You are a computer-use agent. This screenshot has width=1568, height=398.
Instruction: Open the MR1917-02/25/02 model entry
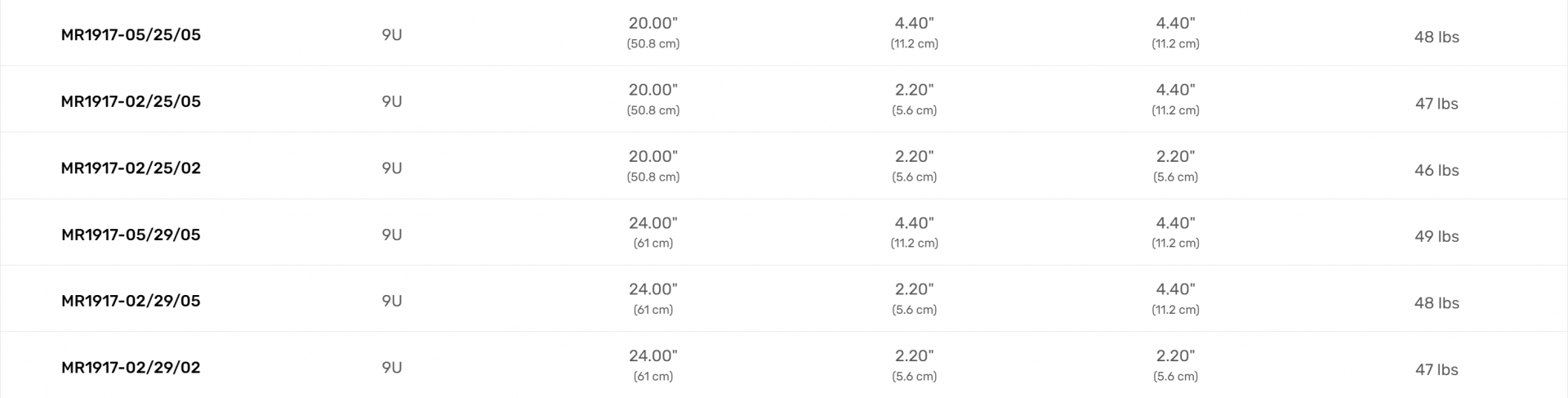[131, 168]
